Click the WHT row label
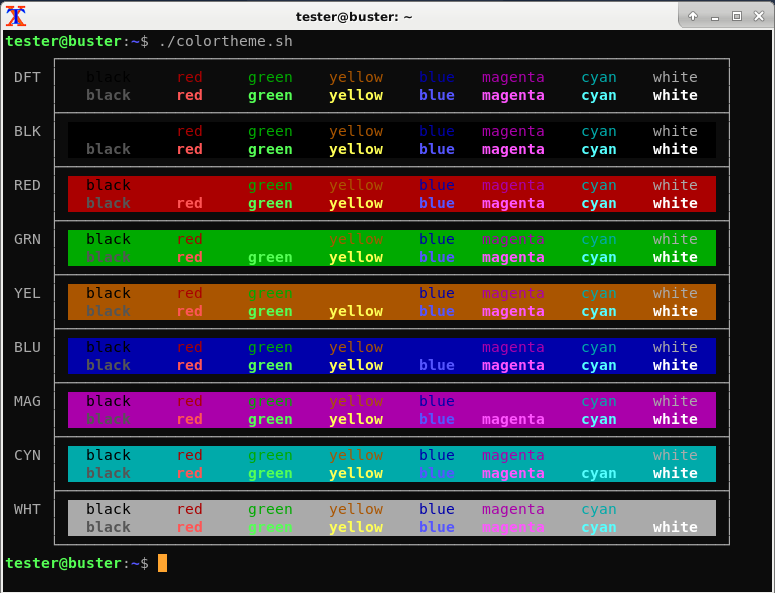The image size is (775, 593). [27, 509]
